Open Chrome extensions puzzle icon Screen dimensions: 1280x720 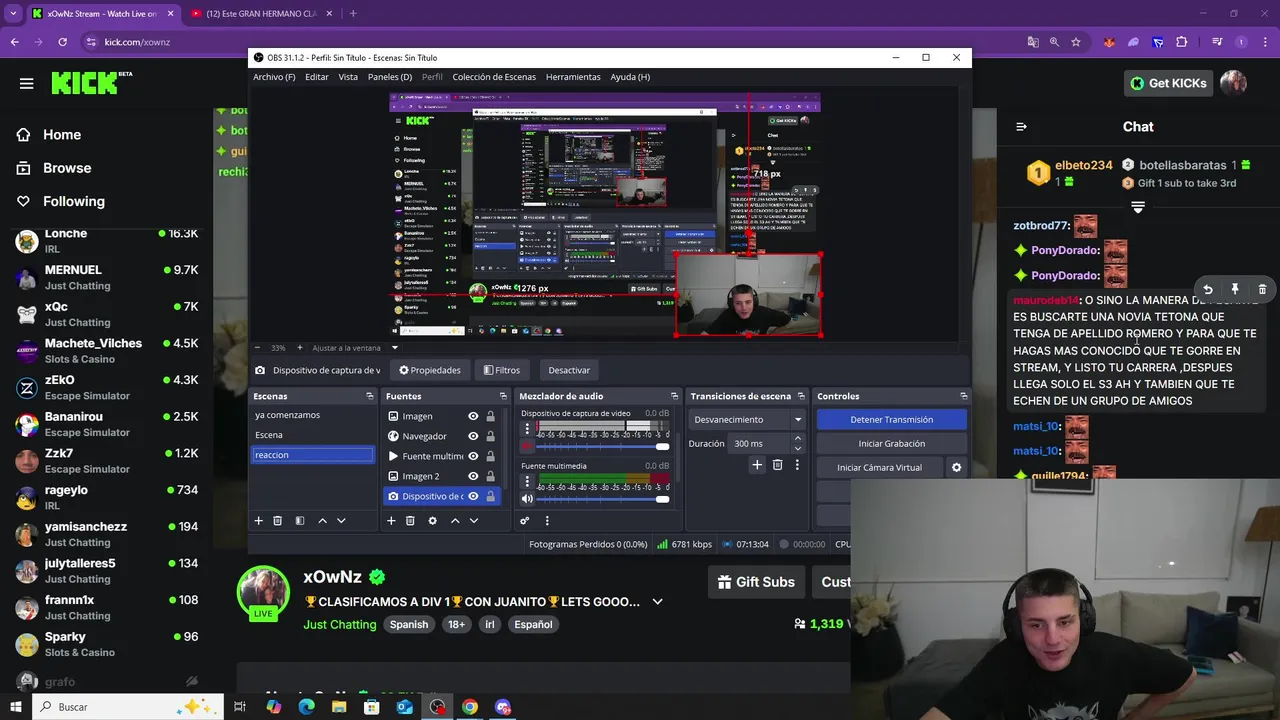[1182, 42]
